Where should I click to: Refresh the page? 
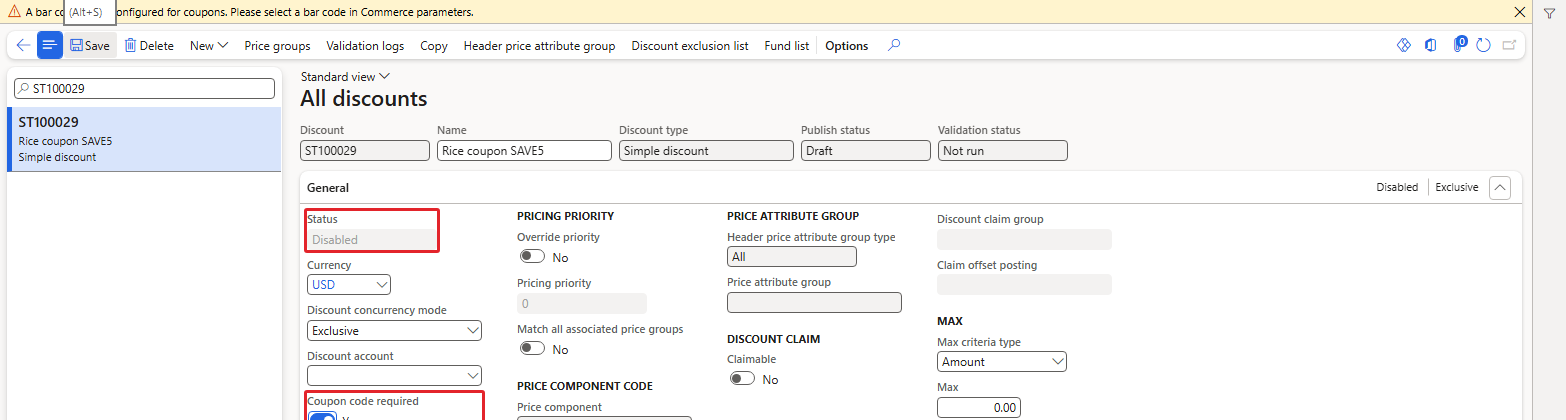pos(1484,45)
